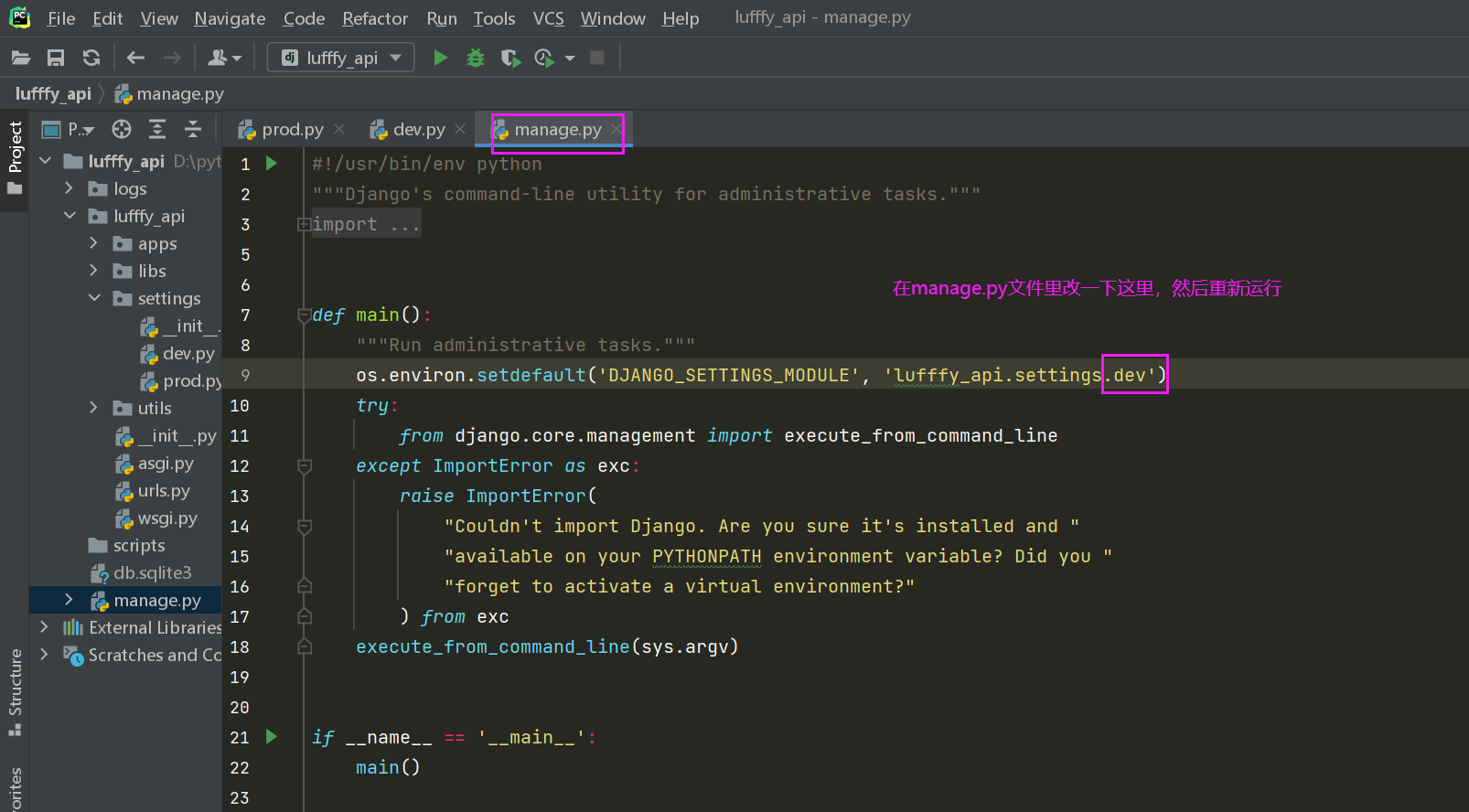Open the VCS menu
Screen dimensions: 1469x812
coord(549,18)
